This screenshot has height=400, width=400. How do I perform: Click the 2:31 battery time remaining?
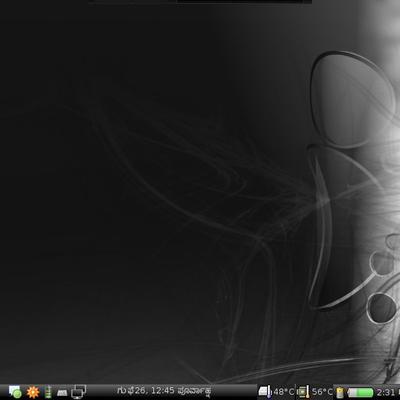point(387,392)
